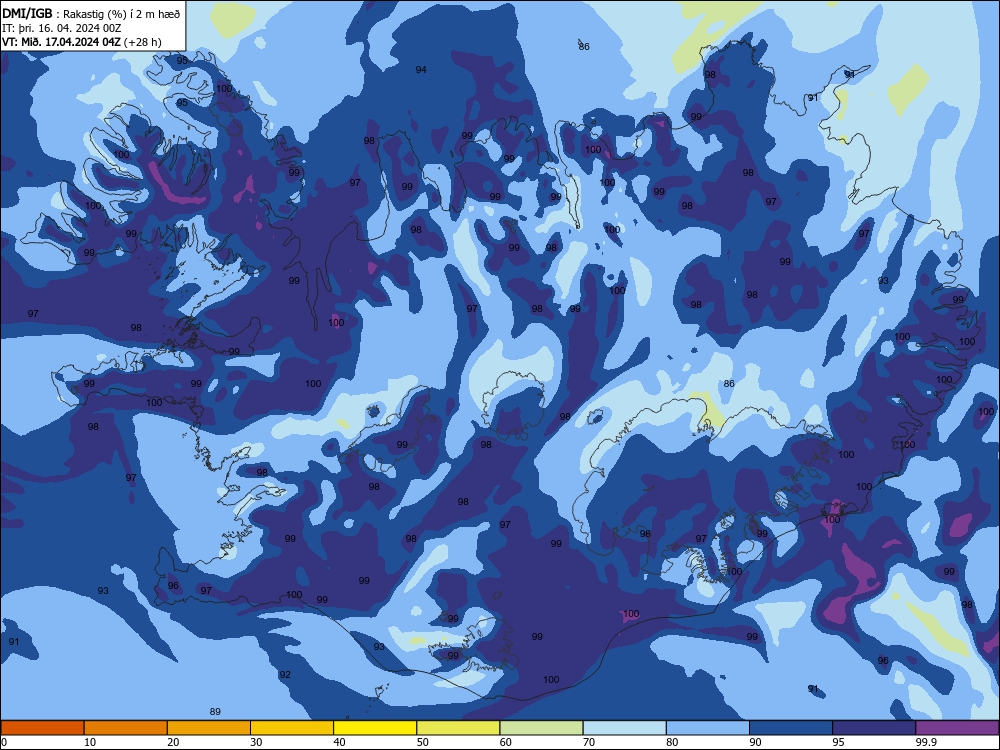Select the orange 10–20 legend color block
Screen dimensions: 1000x750
126,728
